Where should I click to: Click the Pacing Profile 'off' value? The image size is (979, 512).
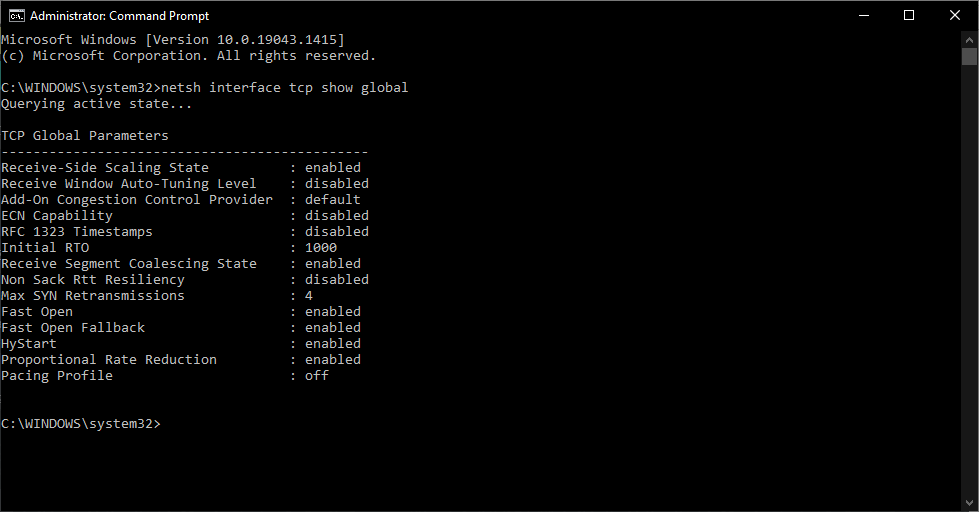317,376
